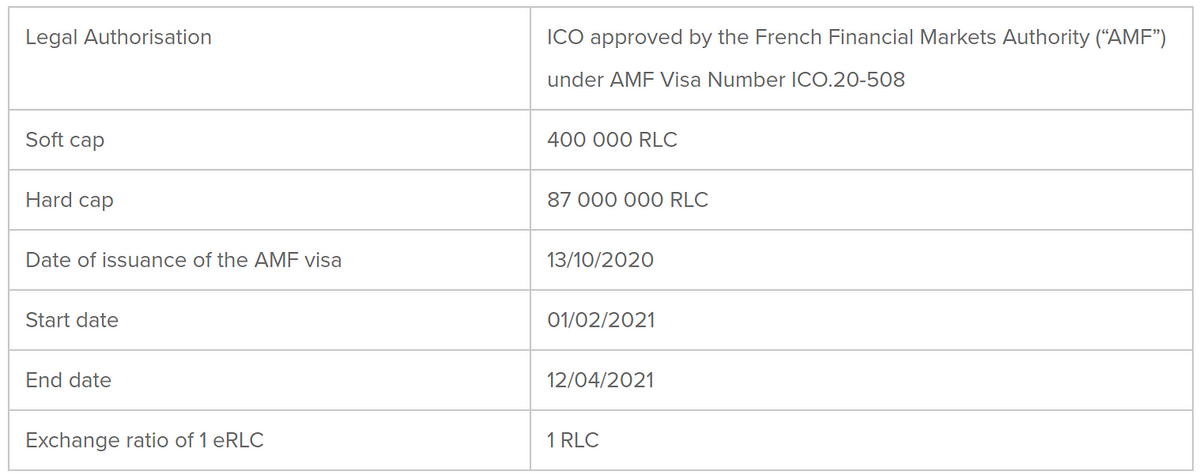The height and width of the screenshot is (474, 1200).
Task: Click the Hard cap label
Action: 69,200
